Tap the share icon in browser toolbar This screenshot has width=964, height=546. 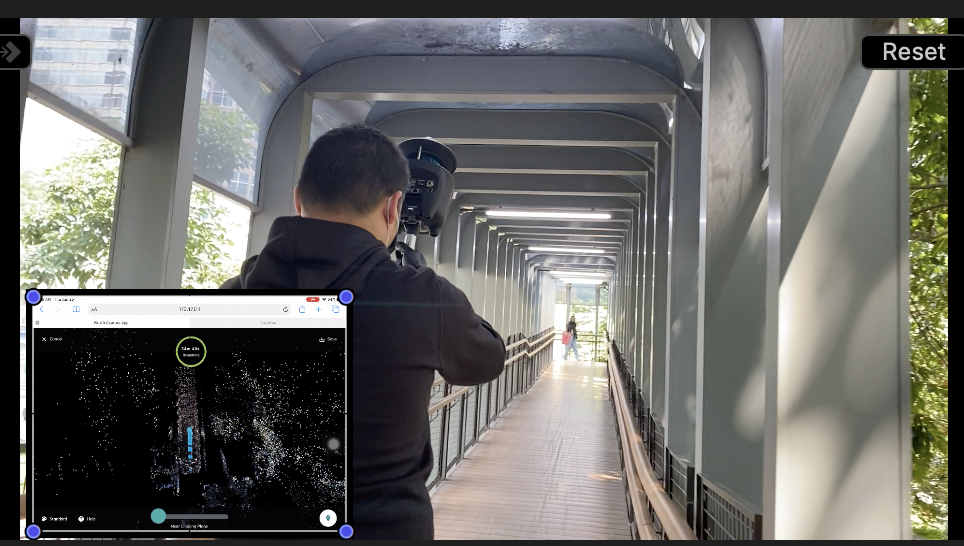point(302,309)
